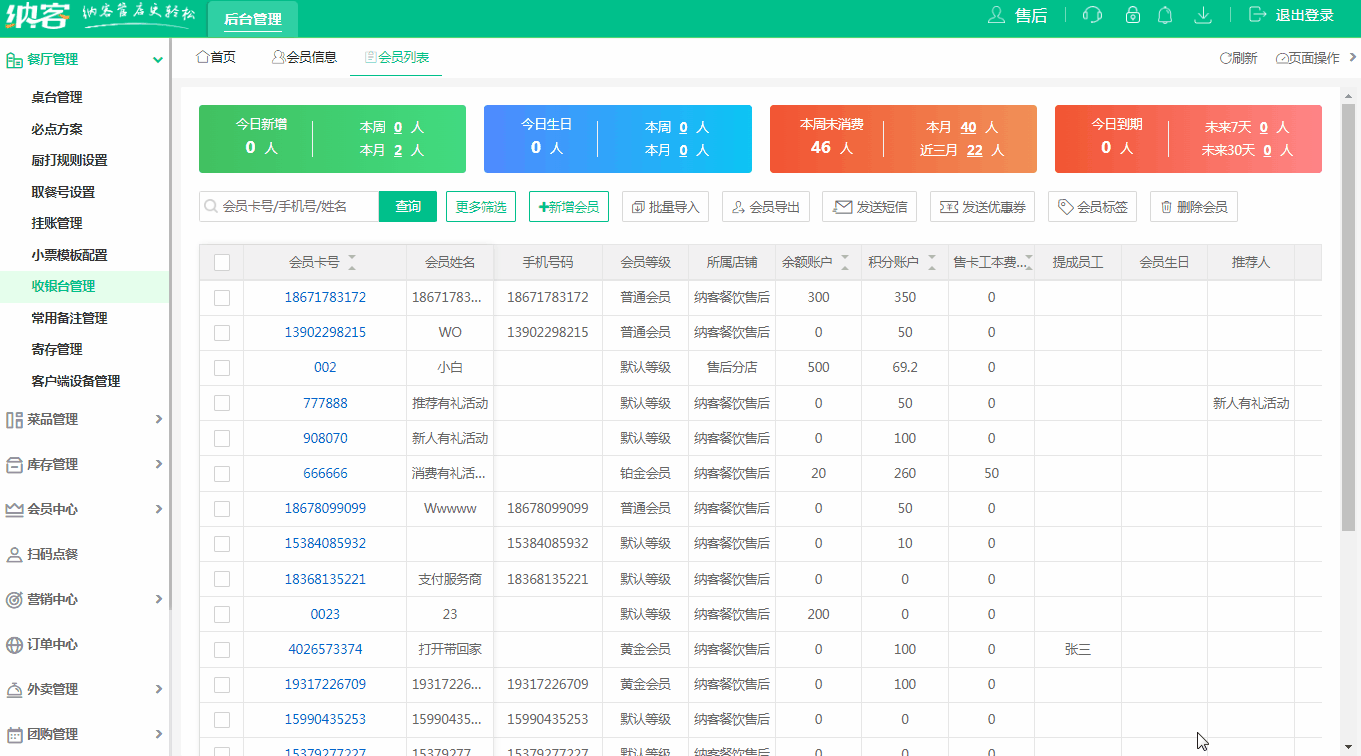Open the 批量导入 batch import tool
Image resolution: width=1361 pixels, height=756 pixels.
tap(665, 206)
